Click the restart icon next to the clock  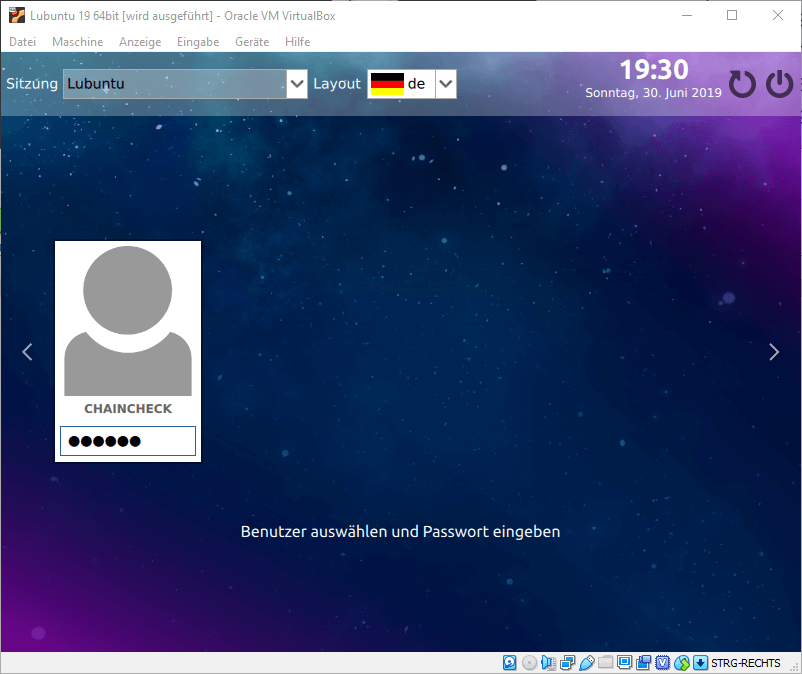(x=742, y=84)
